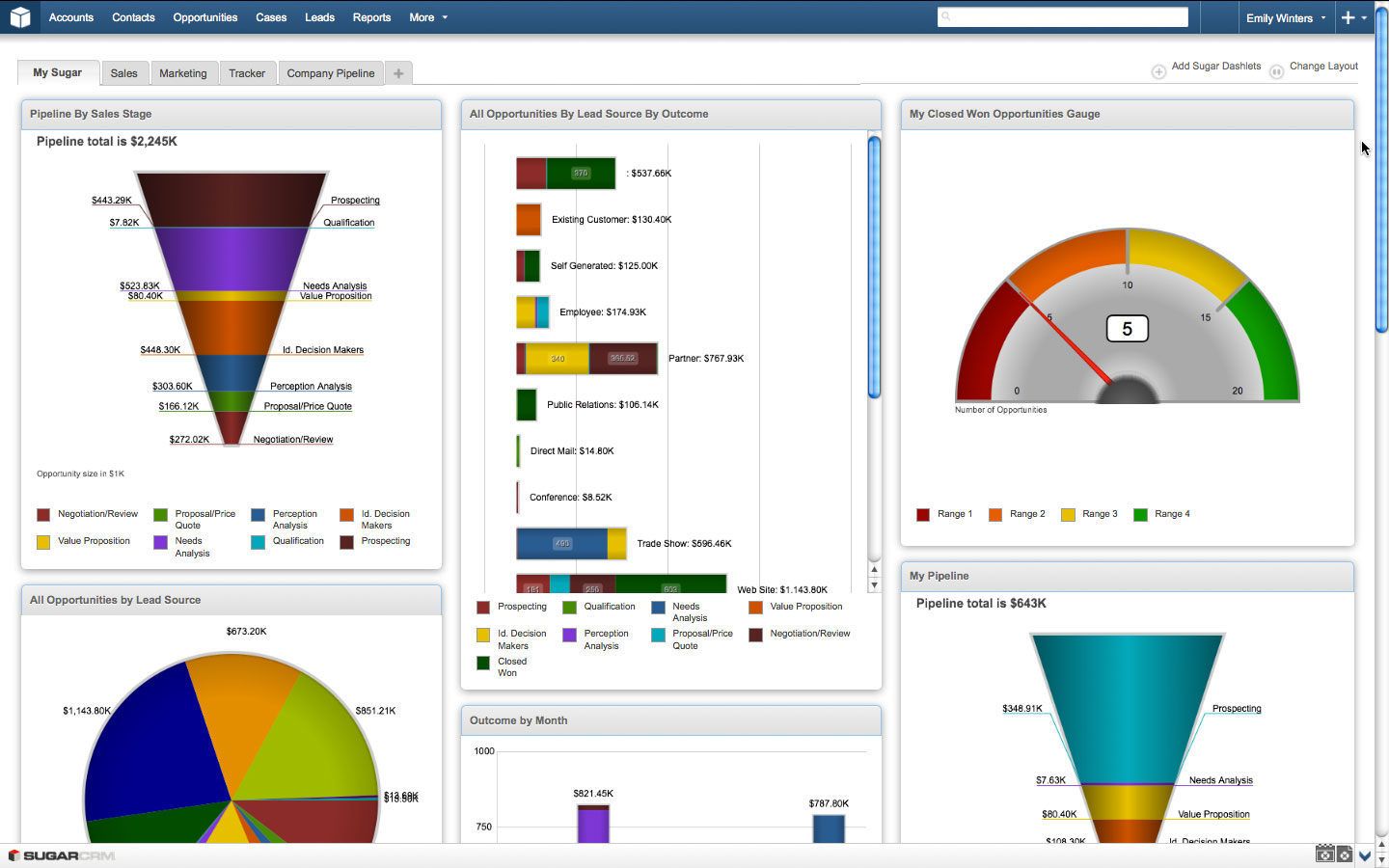Open the Leads module
Image resolution: width=1389 pixels, height=868 pixels.
click(x=319, y=17)
